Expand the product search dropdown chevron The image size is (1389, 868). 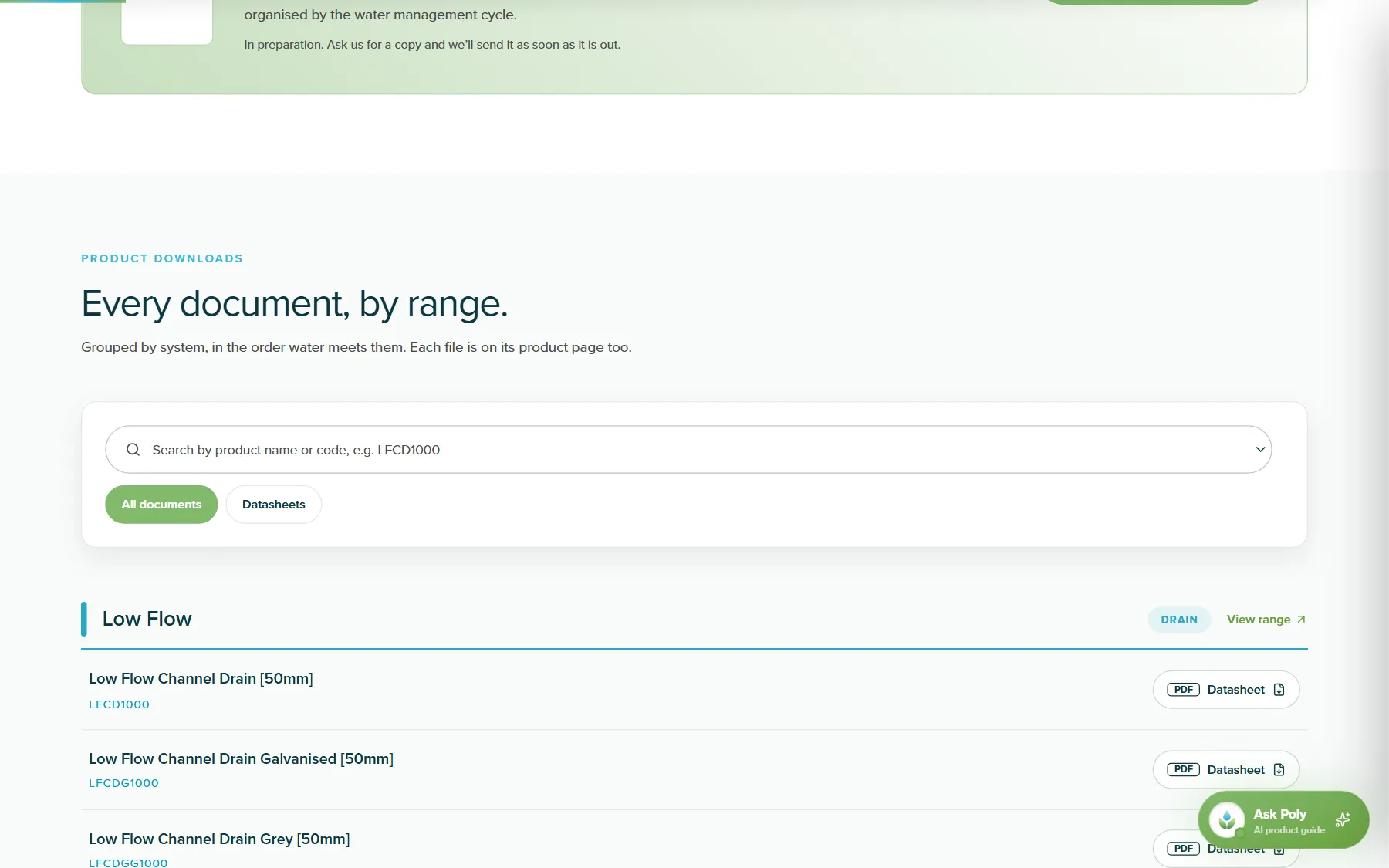[1259, 450]
